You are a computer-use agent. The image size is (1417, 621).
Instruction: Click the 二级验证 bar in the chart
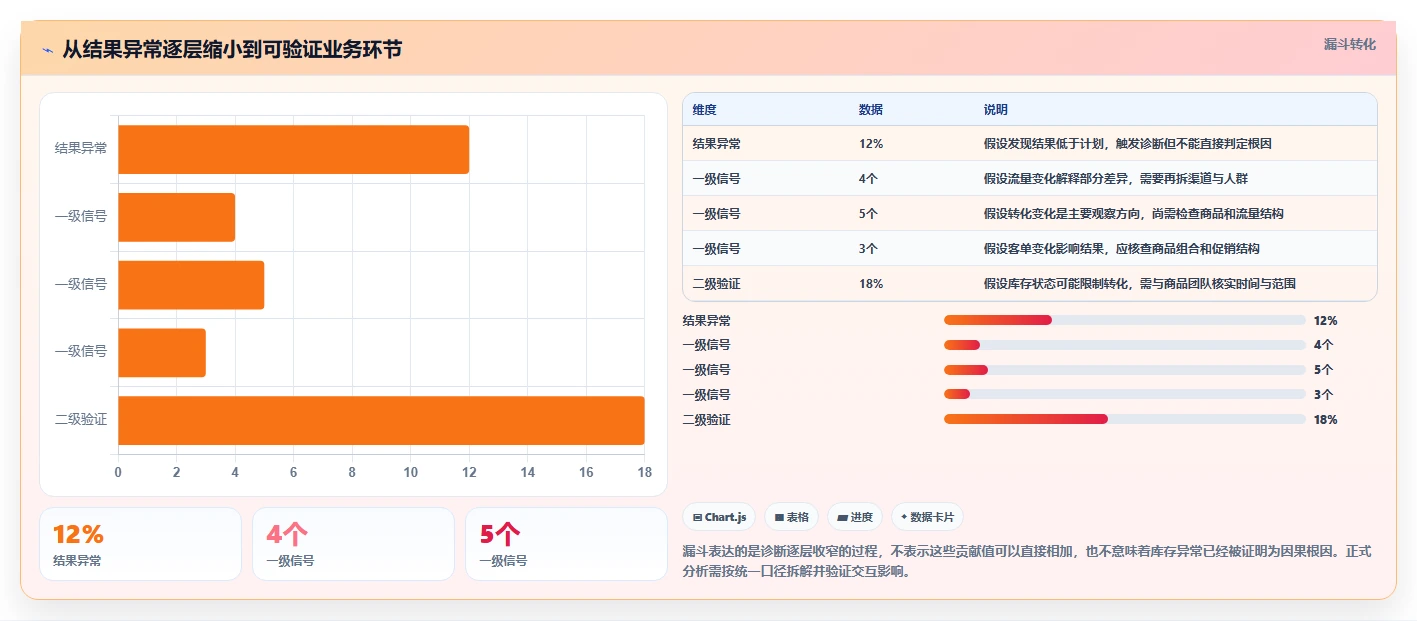[381, 420]
